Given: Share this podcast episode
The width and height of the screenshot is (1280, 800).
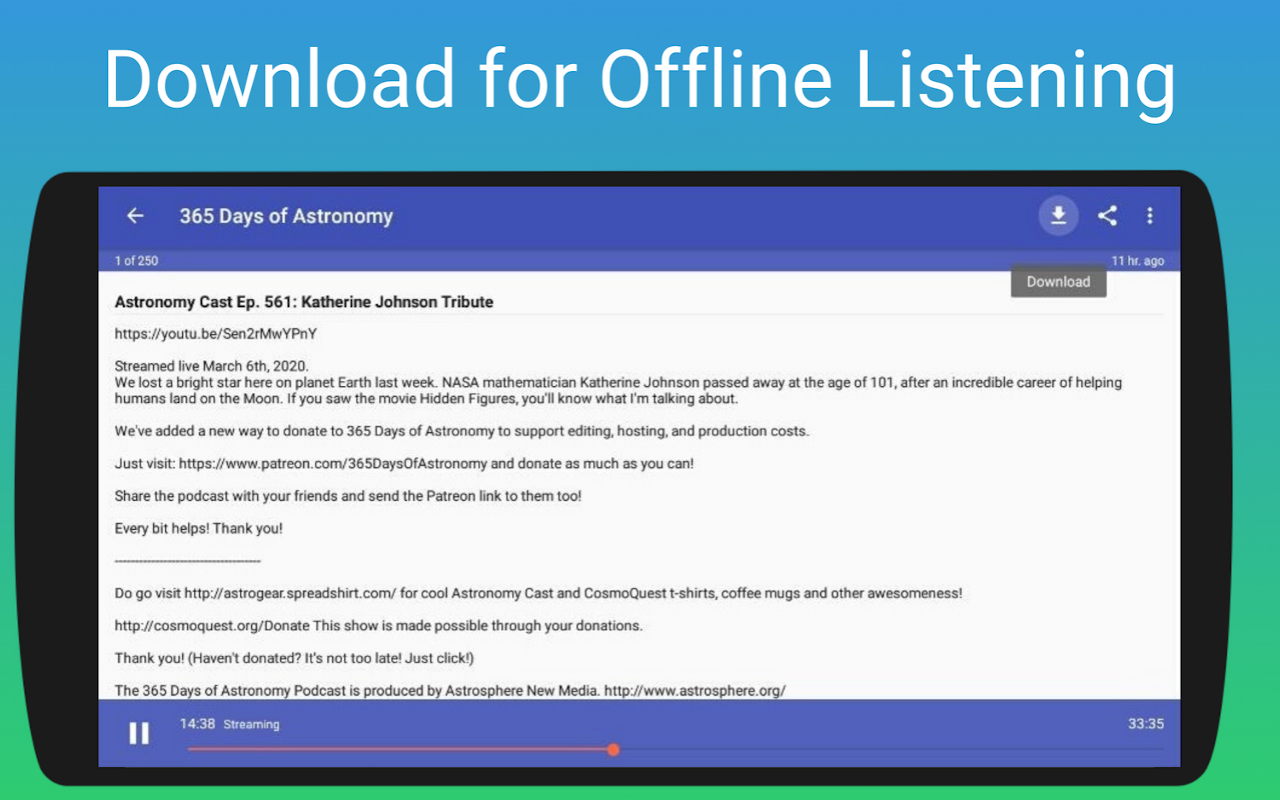Looking at the screenshot, I should [1107, 215].
